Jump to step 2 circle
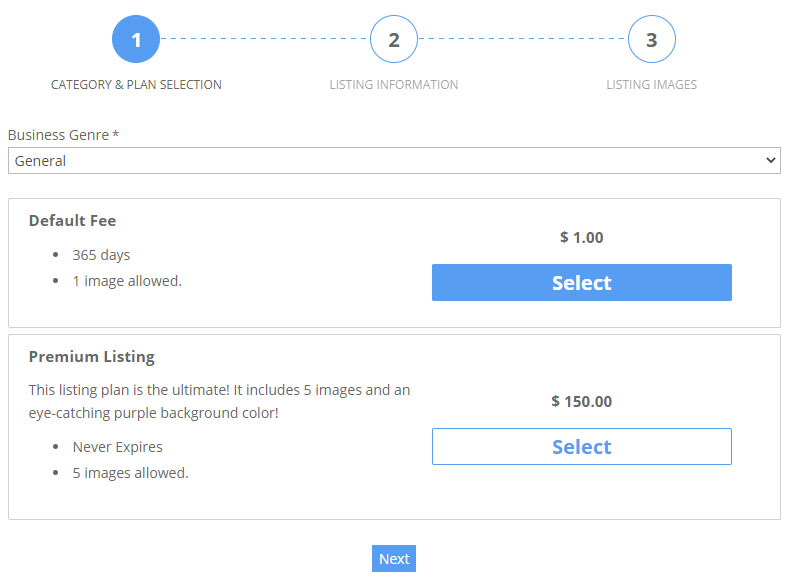This screenshot has height=582, width=791. click(x=394, y=39)
